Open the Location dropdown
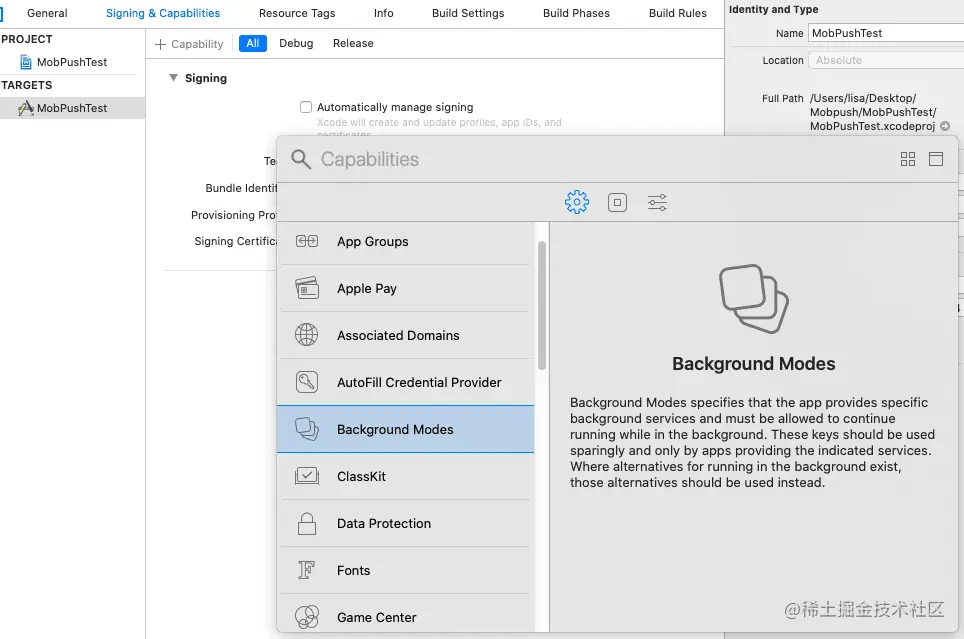The width and height of the screenshot is (964, 639). tap(885, 60)
